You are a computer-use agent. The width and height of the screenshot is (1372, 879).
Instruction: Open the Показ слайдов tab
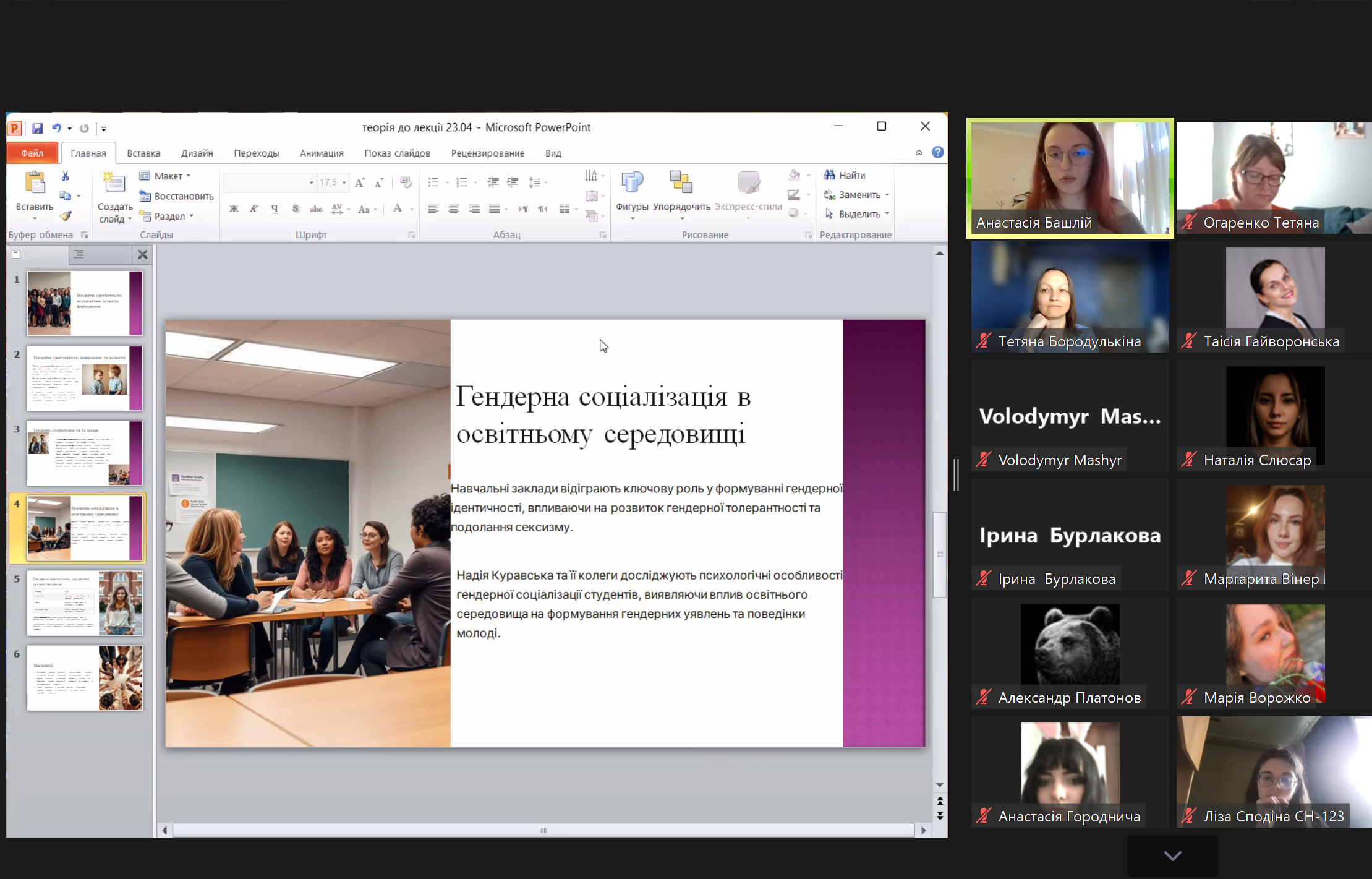[x=397, y=153]
